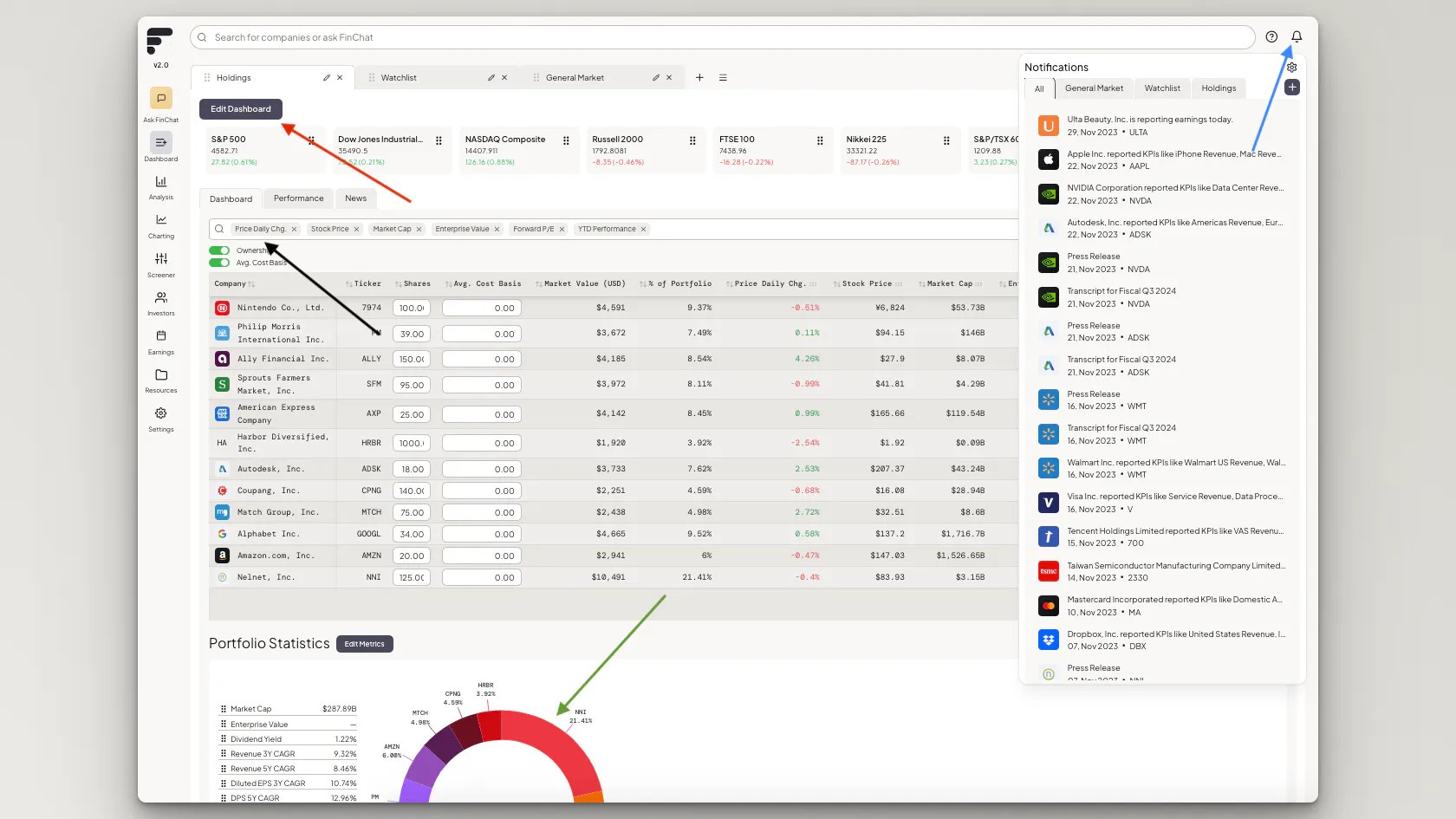Sort by % of Portfolio column
Image resolution: width=1456 pixels, height=819 pixels.
[675, 284]
